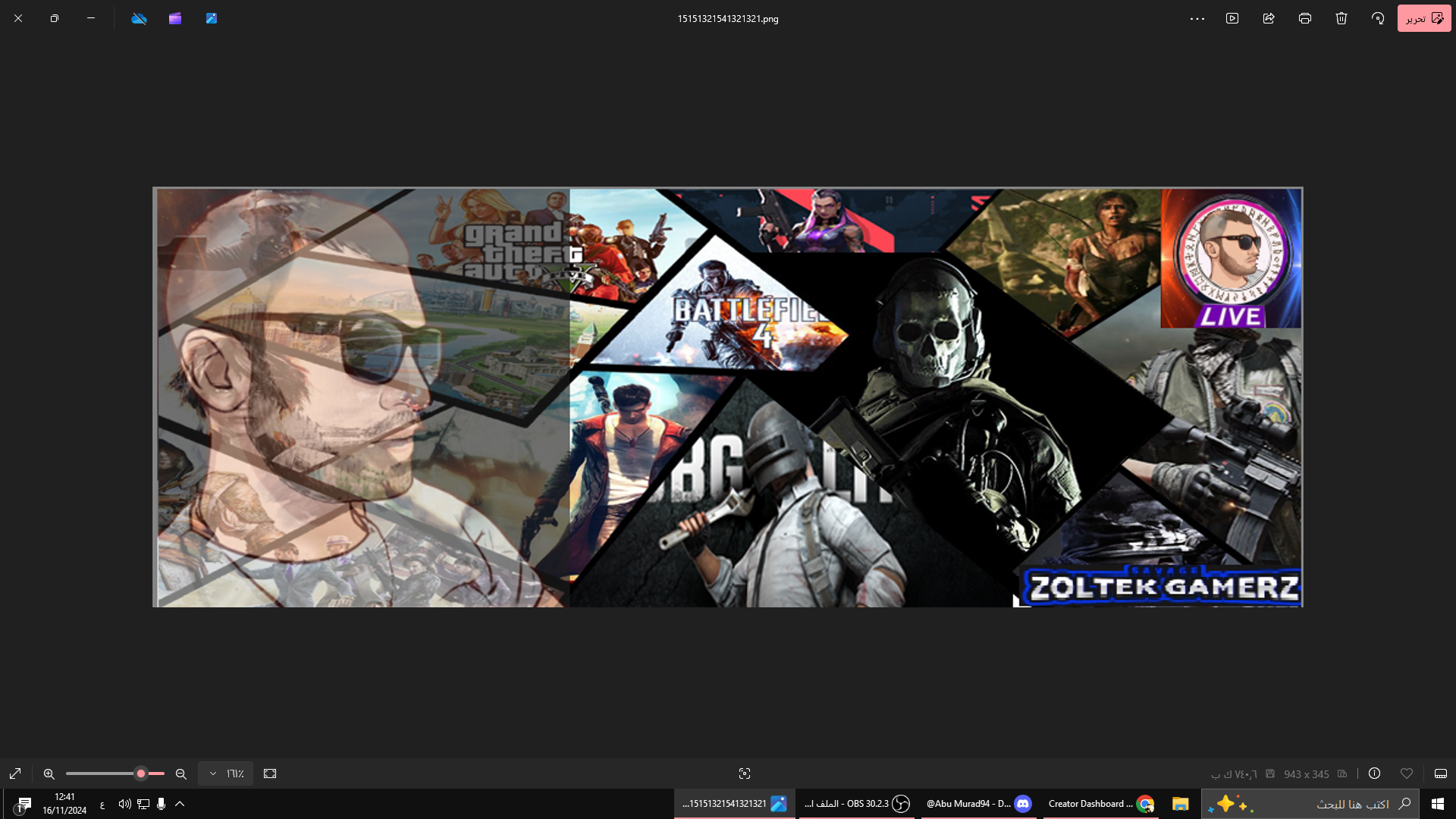The width and height of the screenshot is (1456, 819).
Task: Open OBS 30.2.3 from the taskbar
Action: tap(856, 804)
